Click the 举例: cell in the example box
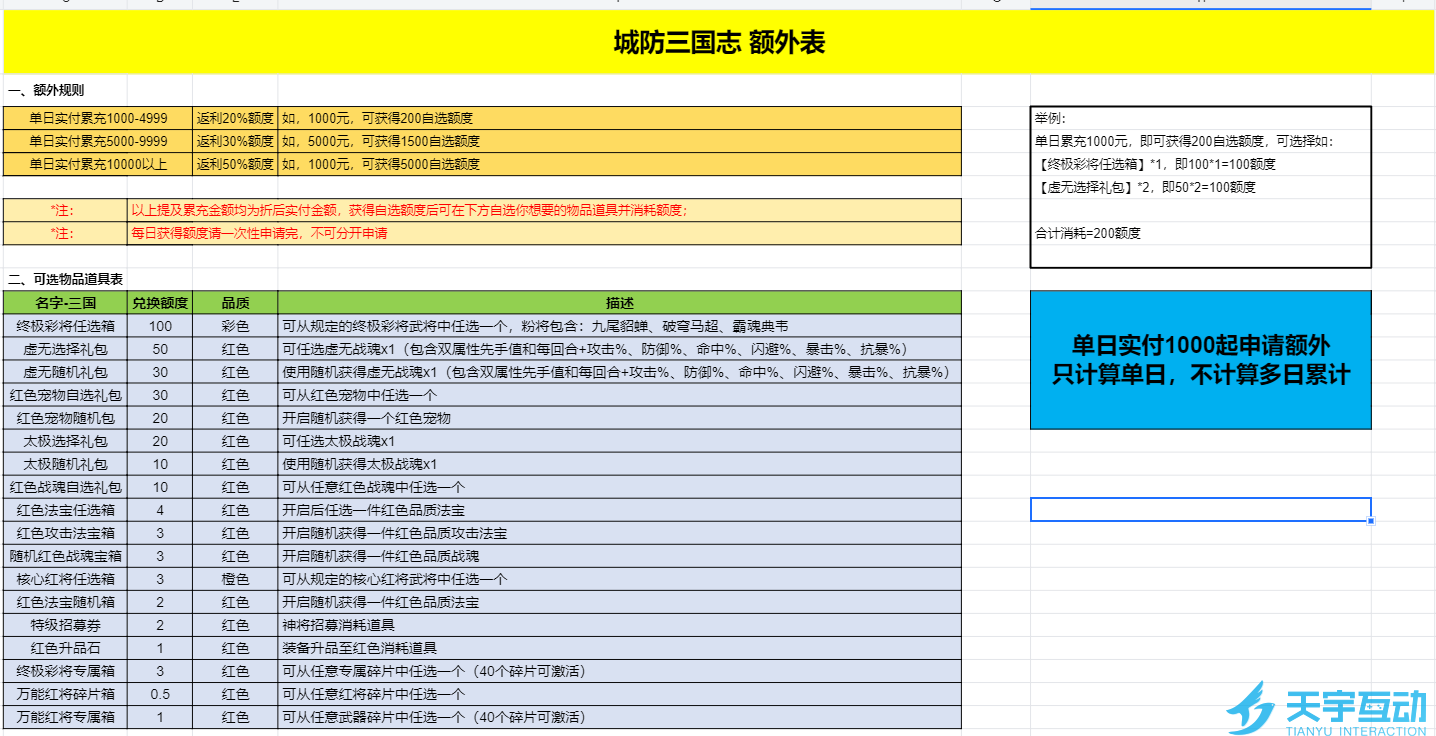The image size is (1436, 736). tap(1200, 118)
